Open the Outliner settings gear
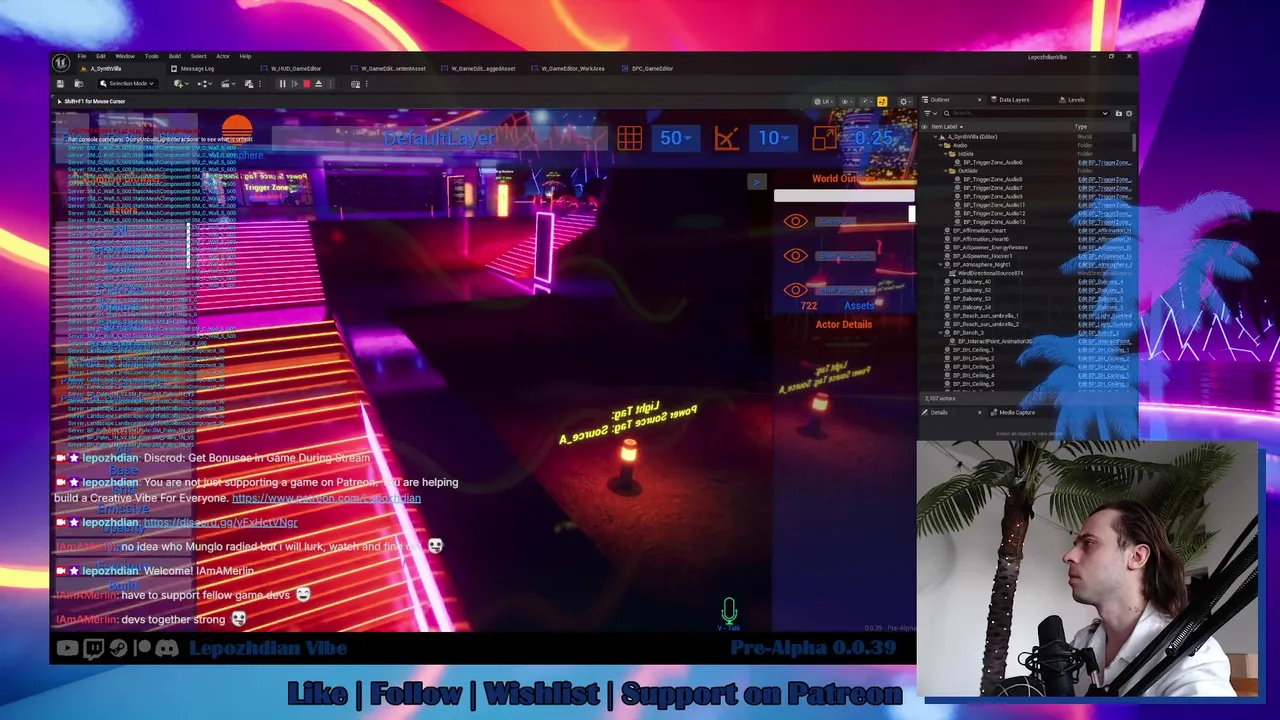 (1129, 113)
